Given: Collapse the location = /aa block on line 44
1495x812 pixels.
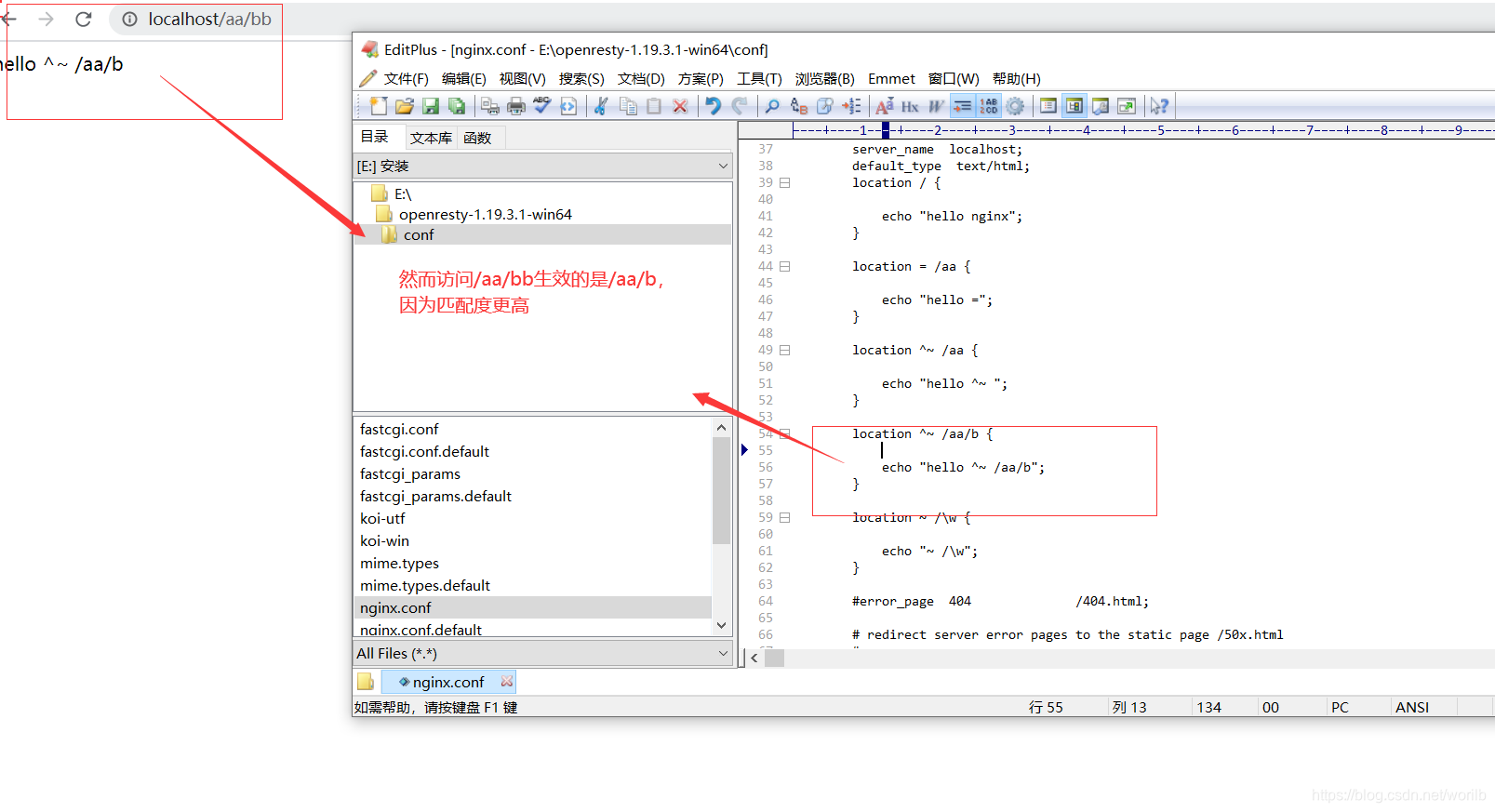Looking at the screenshot, I should point(785,266).
